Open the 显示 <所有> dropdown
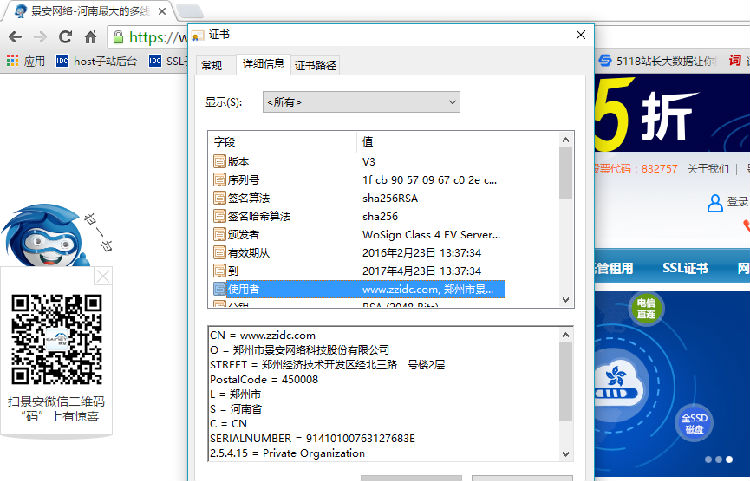Image resolution: width=750 pixels, height=481 pixels. tap(360, 102)
